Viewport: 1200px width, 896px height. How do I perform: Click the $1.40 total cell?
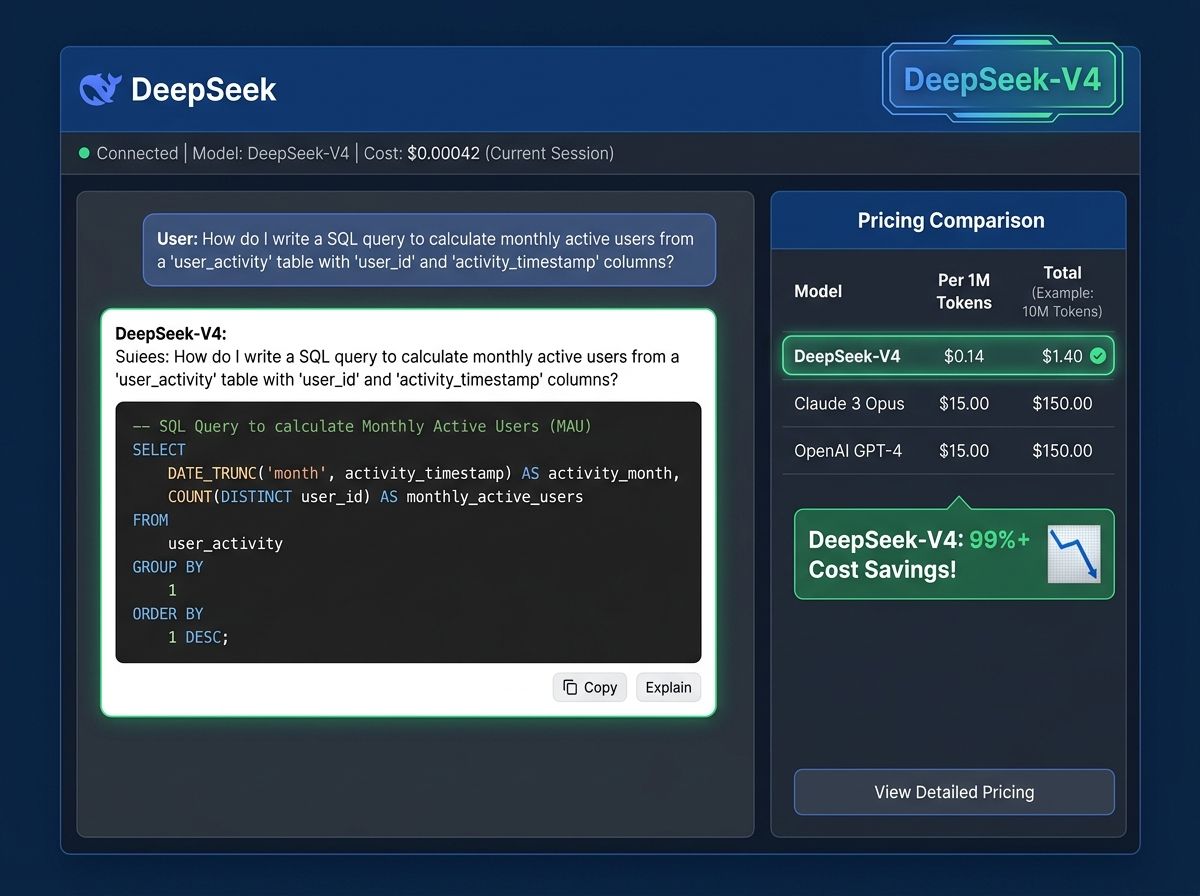[x=1062, y=356]
